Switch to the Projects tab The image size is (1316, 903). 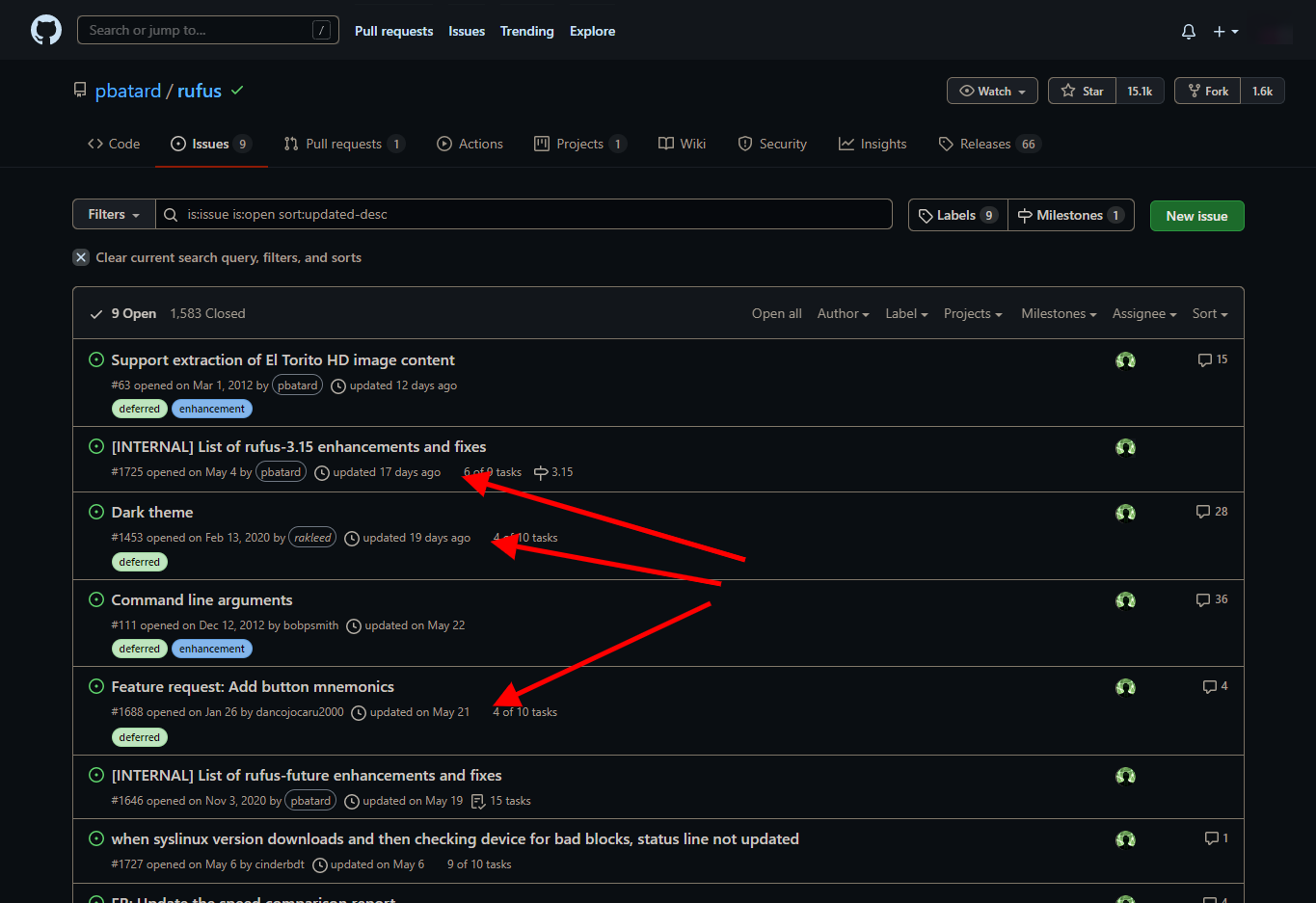tap(579, 144)
